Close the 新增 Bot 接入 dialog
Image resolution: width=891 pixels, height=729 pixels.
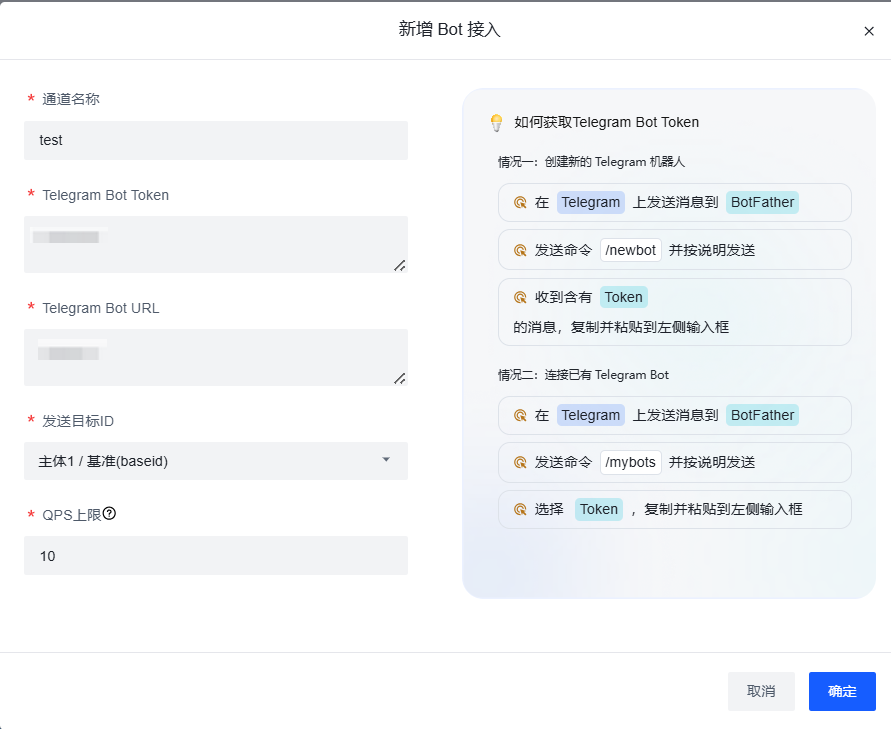click(x=869, y=31)
